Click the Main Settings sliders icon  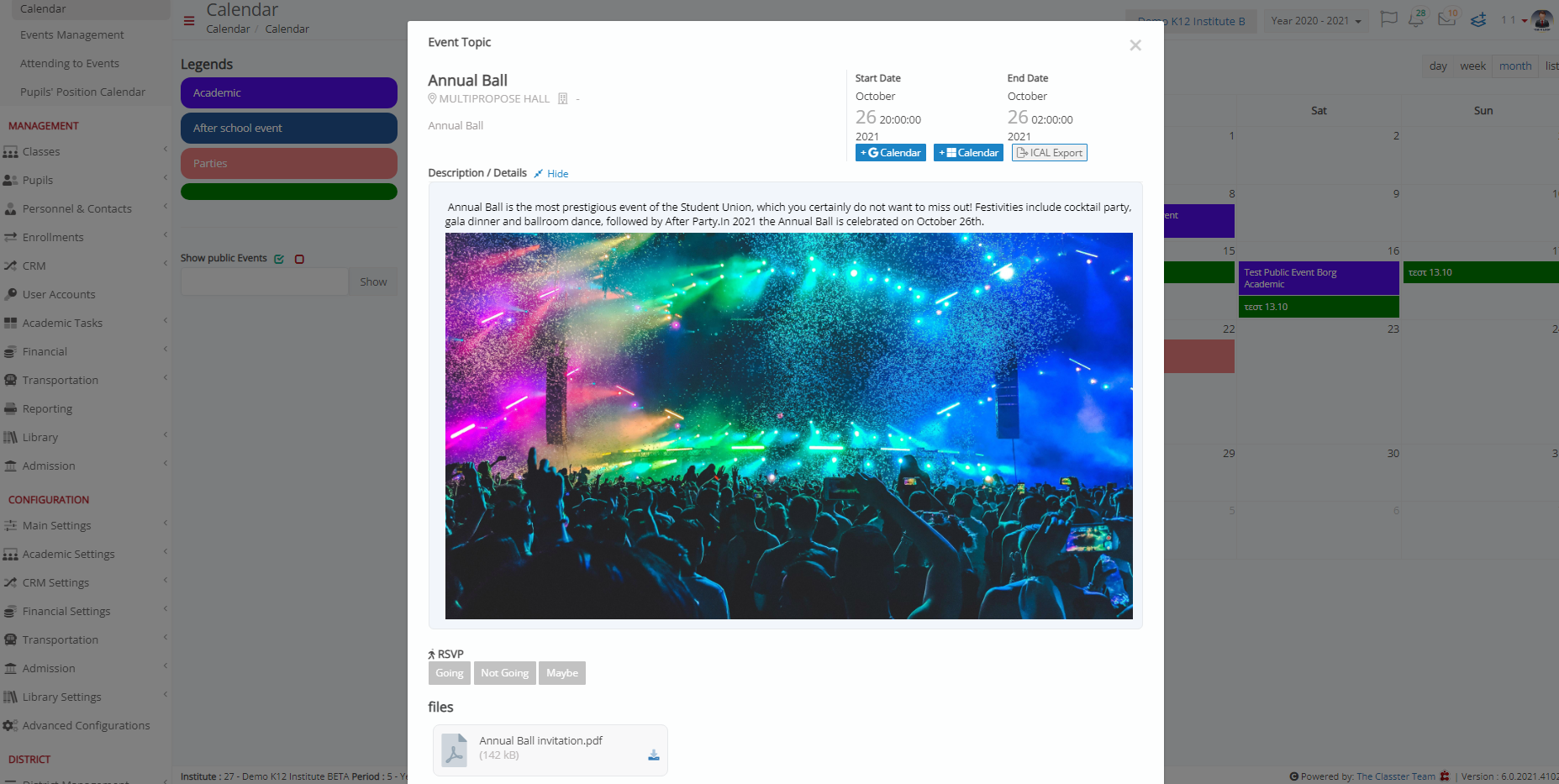(x=11, y=526)
